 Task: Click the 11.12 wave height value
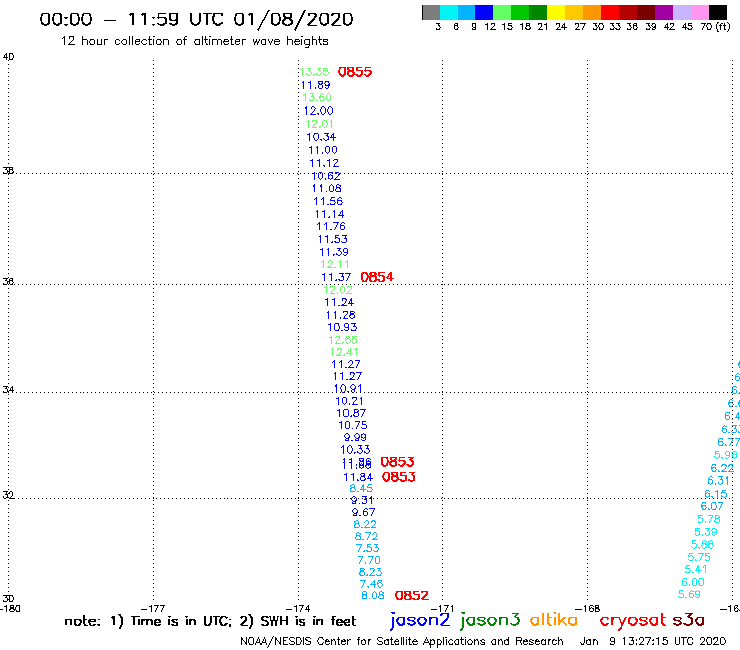(x=324, y=163)
